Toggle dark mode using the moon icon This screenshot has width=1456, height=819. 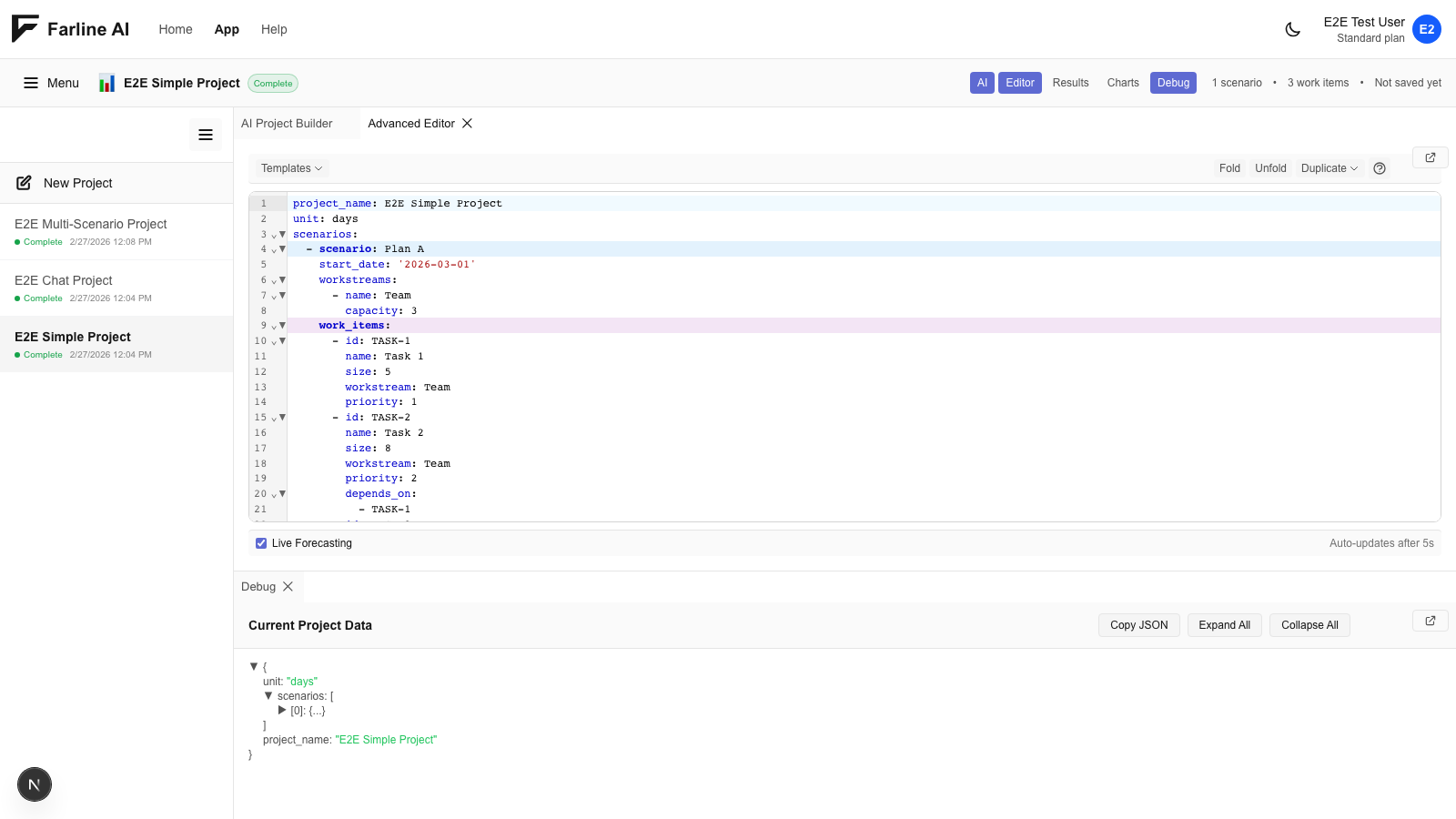pos(1293,29)
